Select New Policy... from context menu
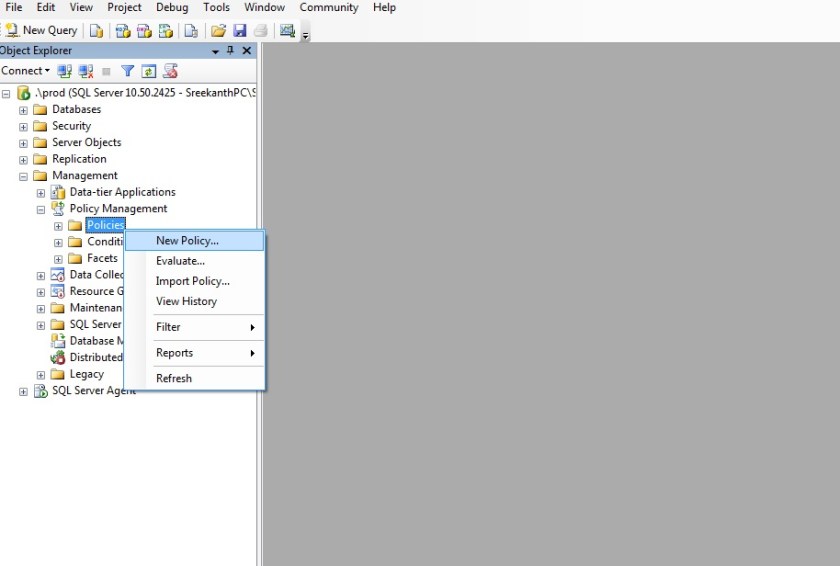Viewport: 840px width, 566px height. coord(187,241)
